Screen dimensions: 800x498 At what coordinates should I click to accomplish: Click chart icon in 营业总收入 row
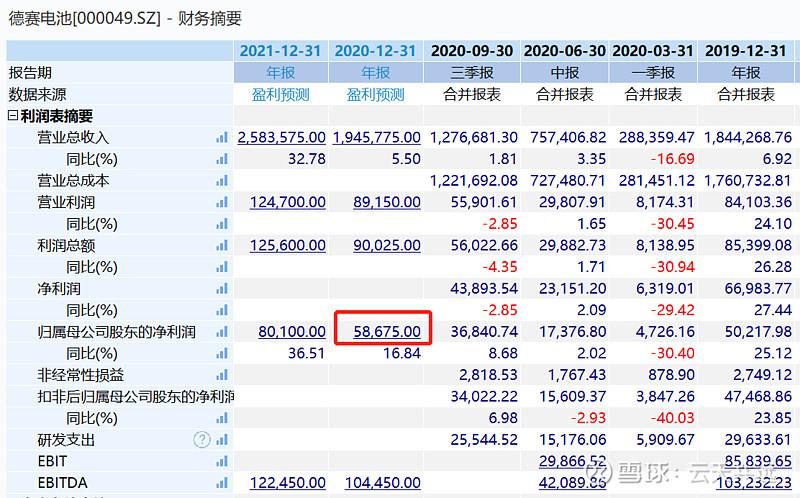pyautogui.click(x=222, y=138)
